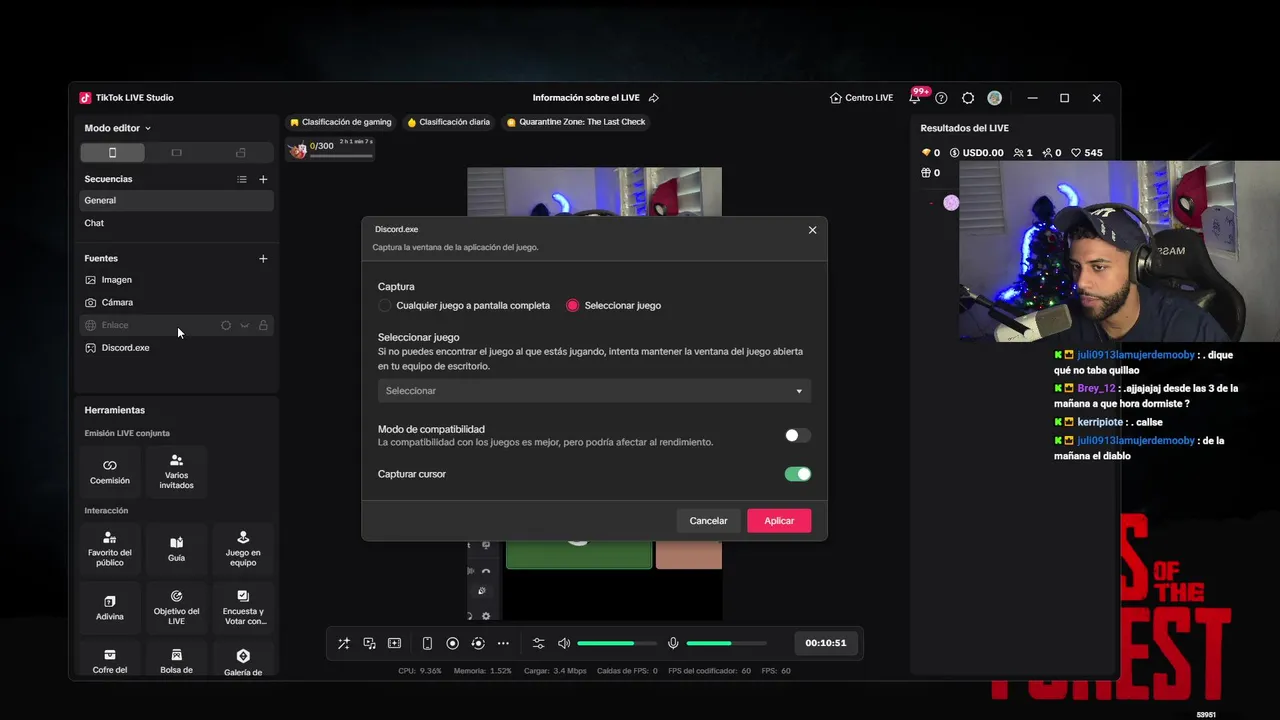This screenshot has height=720, width=1280.
Task: Adjust the microphone volume slider
Action: 726,643
